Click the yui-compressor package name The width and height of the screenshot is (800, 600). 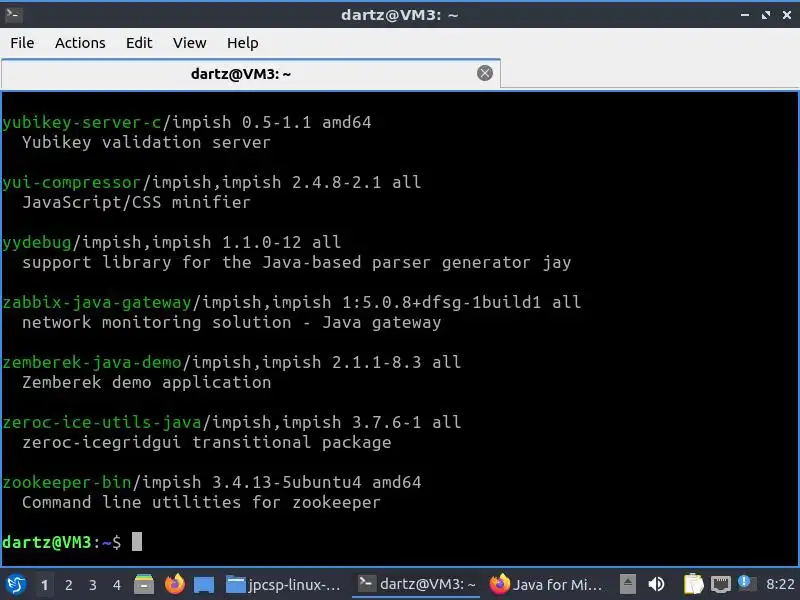pyautogui.click(x=71, y=183)
